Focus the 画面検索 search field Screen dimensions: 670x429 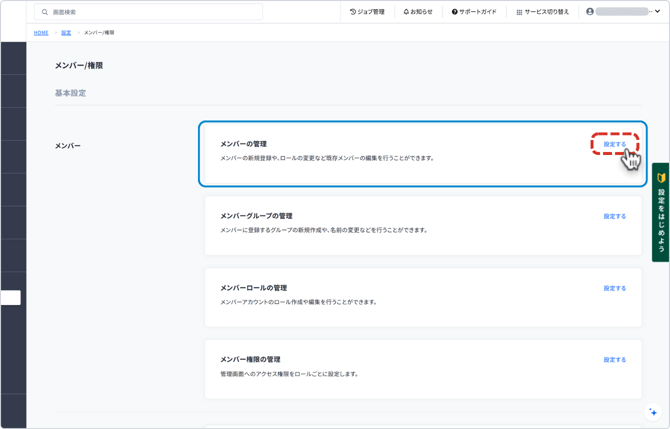[150, 12]
